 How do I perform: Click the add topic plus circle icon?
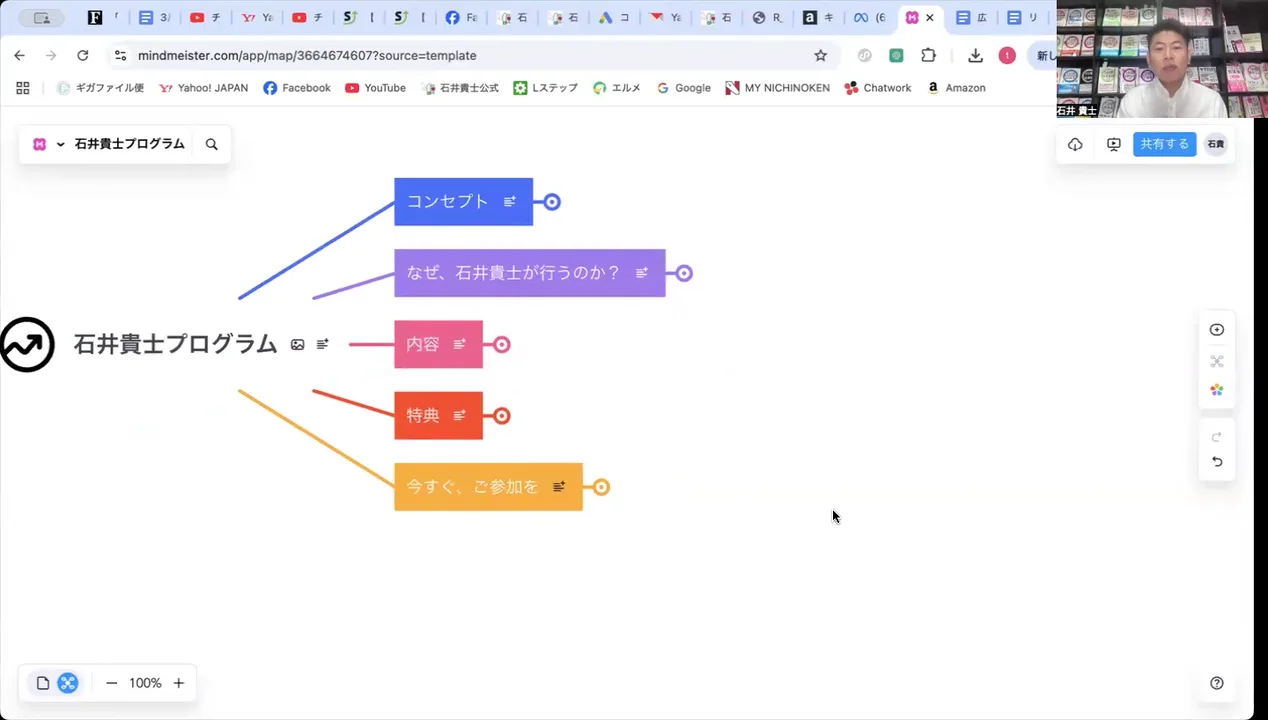tap(1217, 330)
